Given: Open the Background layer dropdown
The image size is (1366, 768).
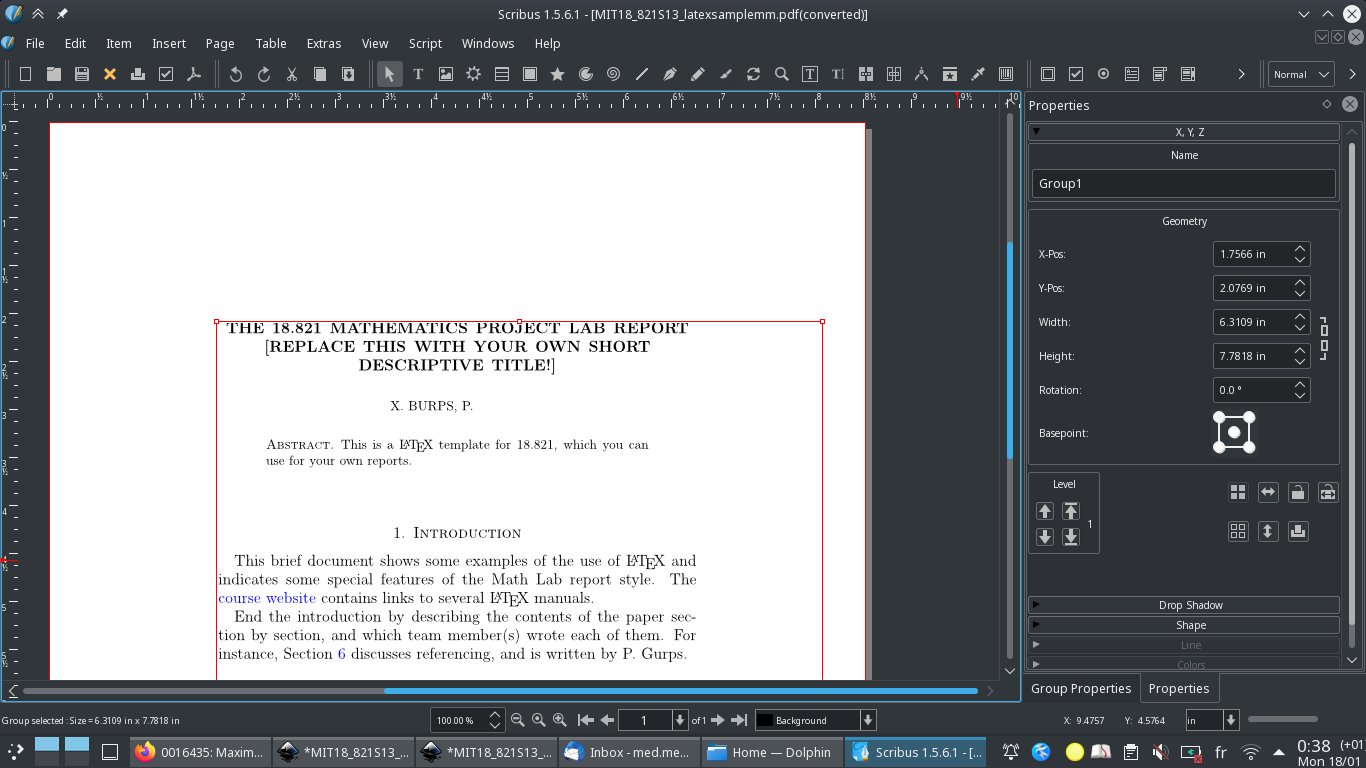Looking at the screenshot, I should click(815, 720).
